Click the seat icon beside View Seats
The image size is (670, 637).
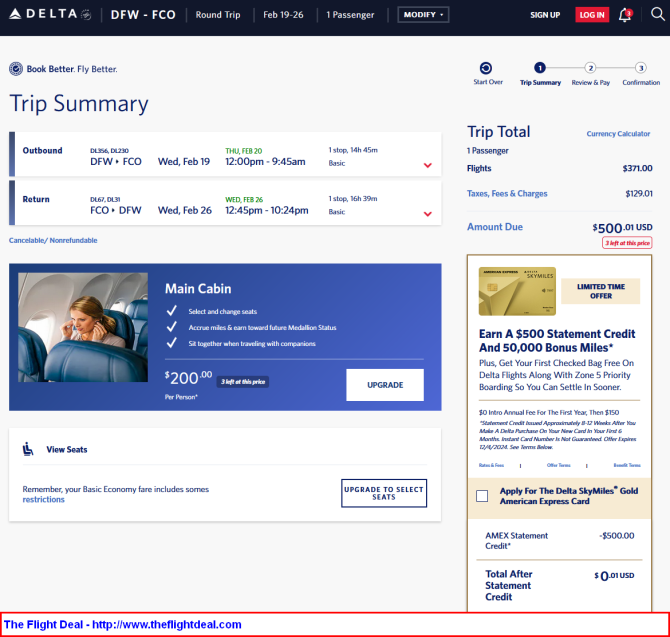click(28, 449)
